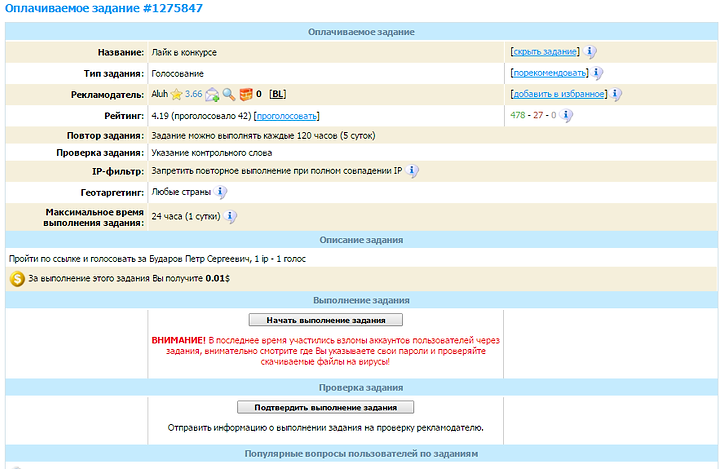Image resolution: width=720 pixels, height=469 pixels.
Task: Click the 'Описание задания' section header
Action: tap(361, 240)
